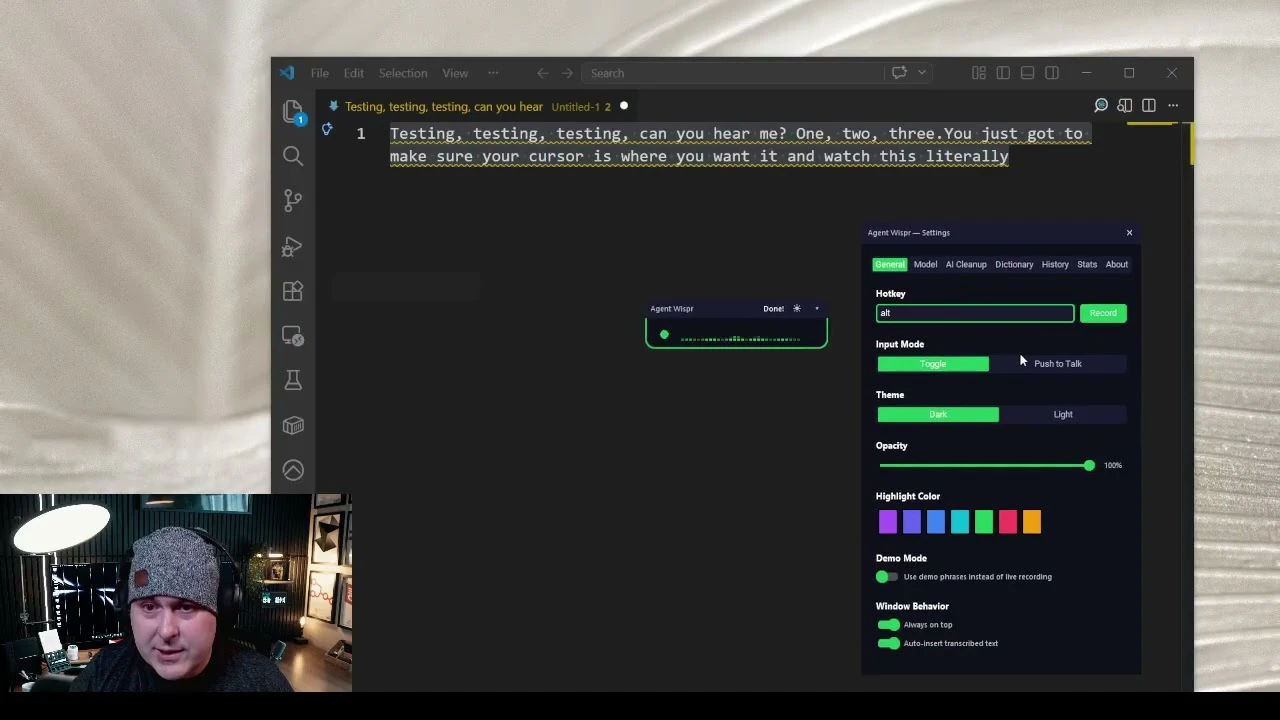Screen dimensions: 1280x720
Task: Disable the Always on top switch
Action: click(x=888, y=625)
